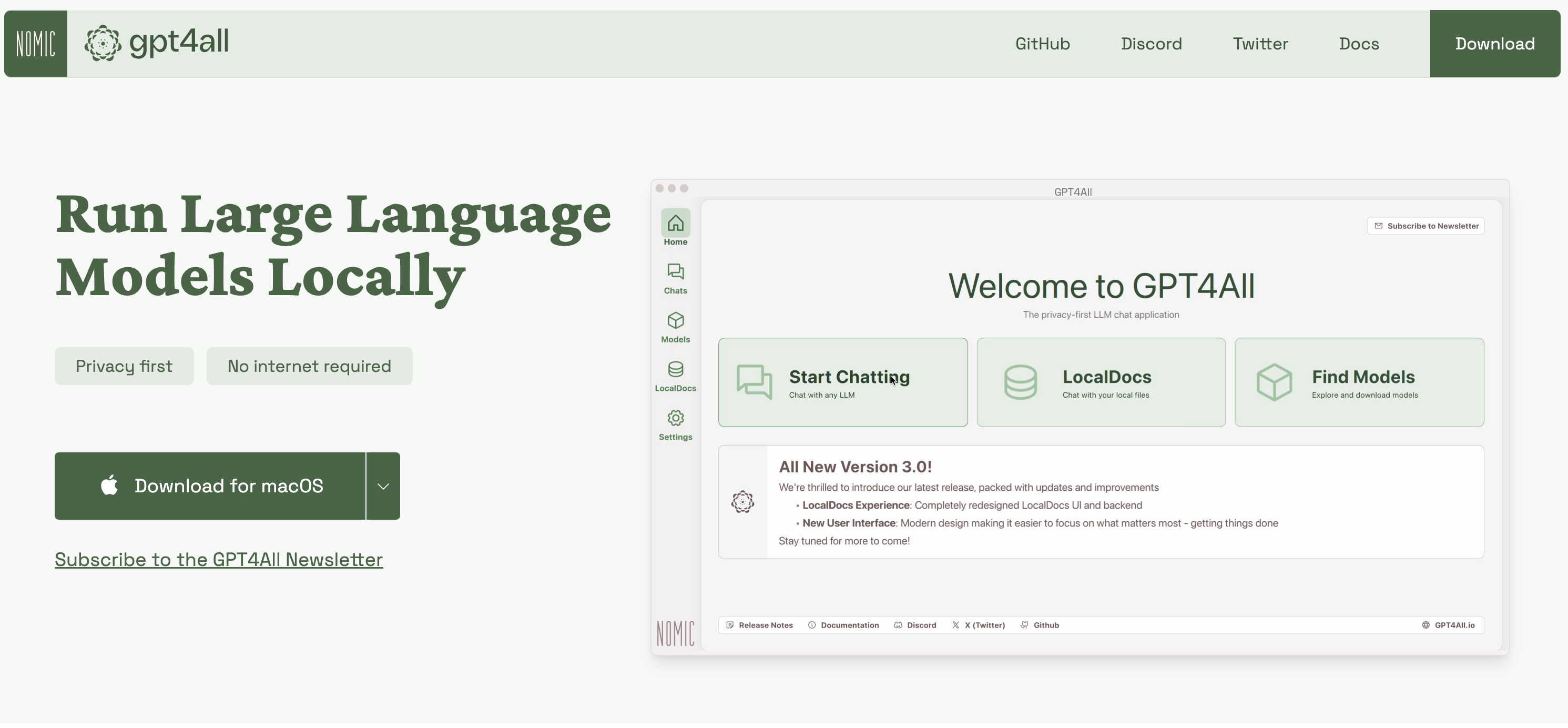Click the GPT4All logo beside the version announcement

coord(742,502)
